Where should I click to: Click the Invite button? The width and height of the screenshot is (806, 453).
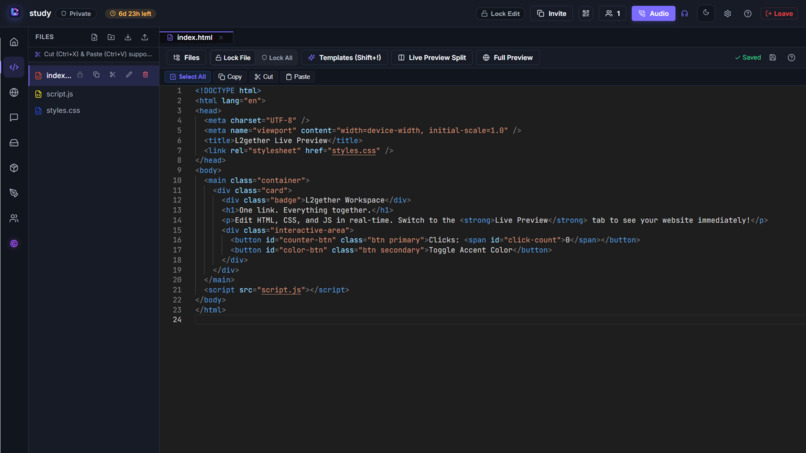click(x=552, y=14)
